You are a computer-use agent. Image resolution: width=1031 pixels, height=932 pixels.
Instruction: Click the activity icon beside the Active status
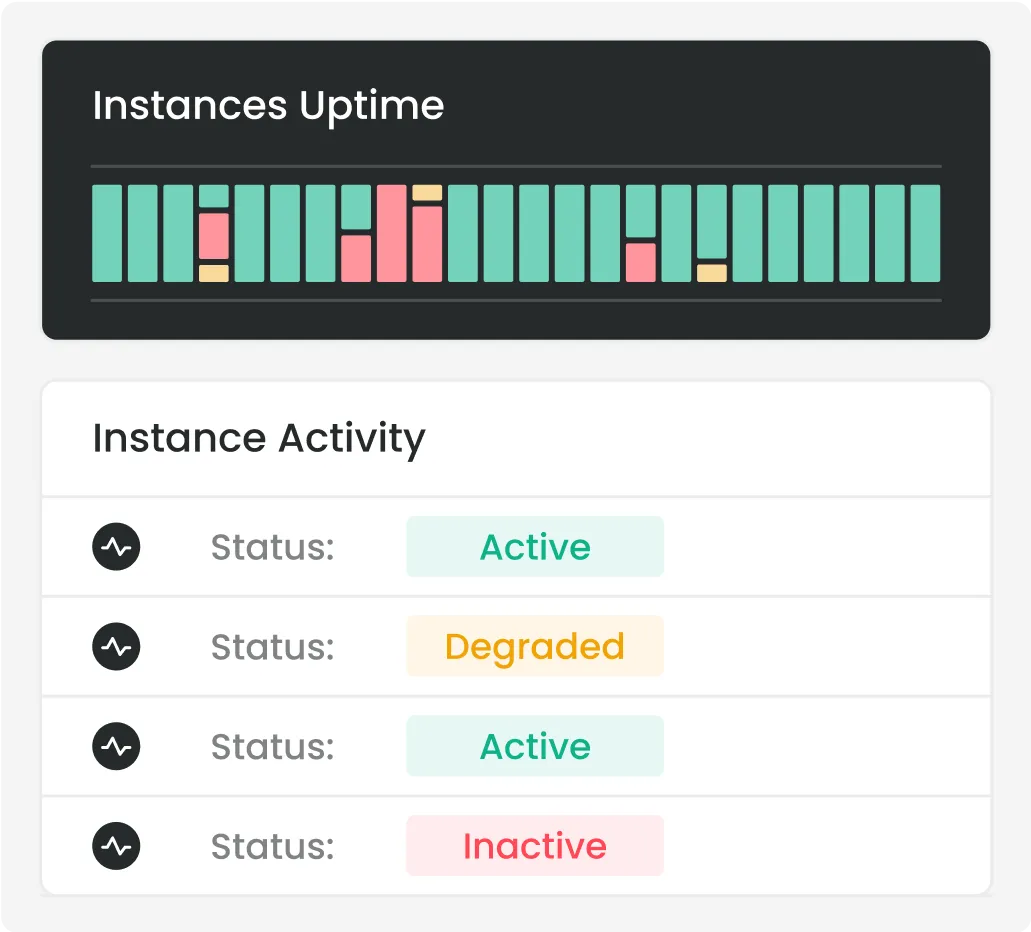click(x=116, y=546)
